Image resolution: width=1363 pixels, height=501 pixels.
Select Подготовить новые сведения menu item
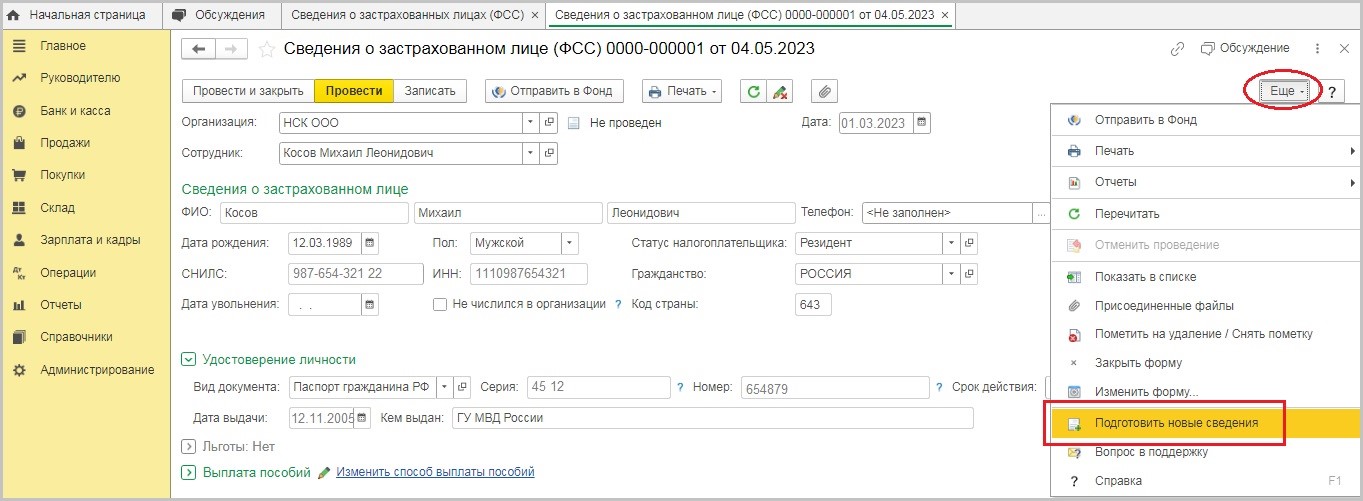(x=1176, y=423)
